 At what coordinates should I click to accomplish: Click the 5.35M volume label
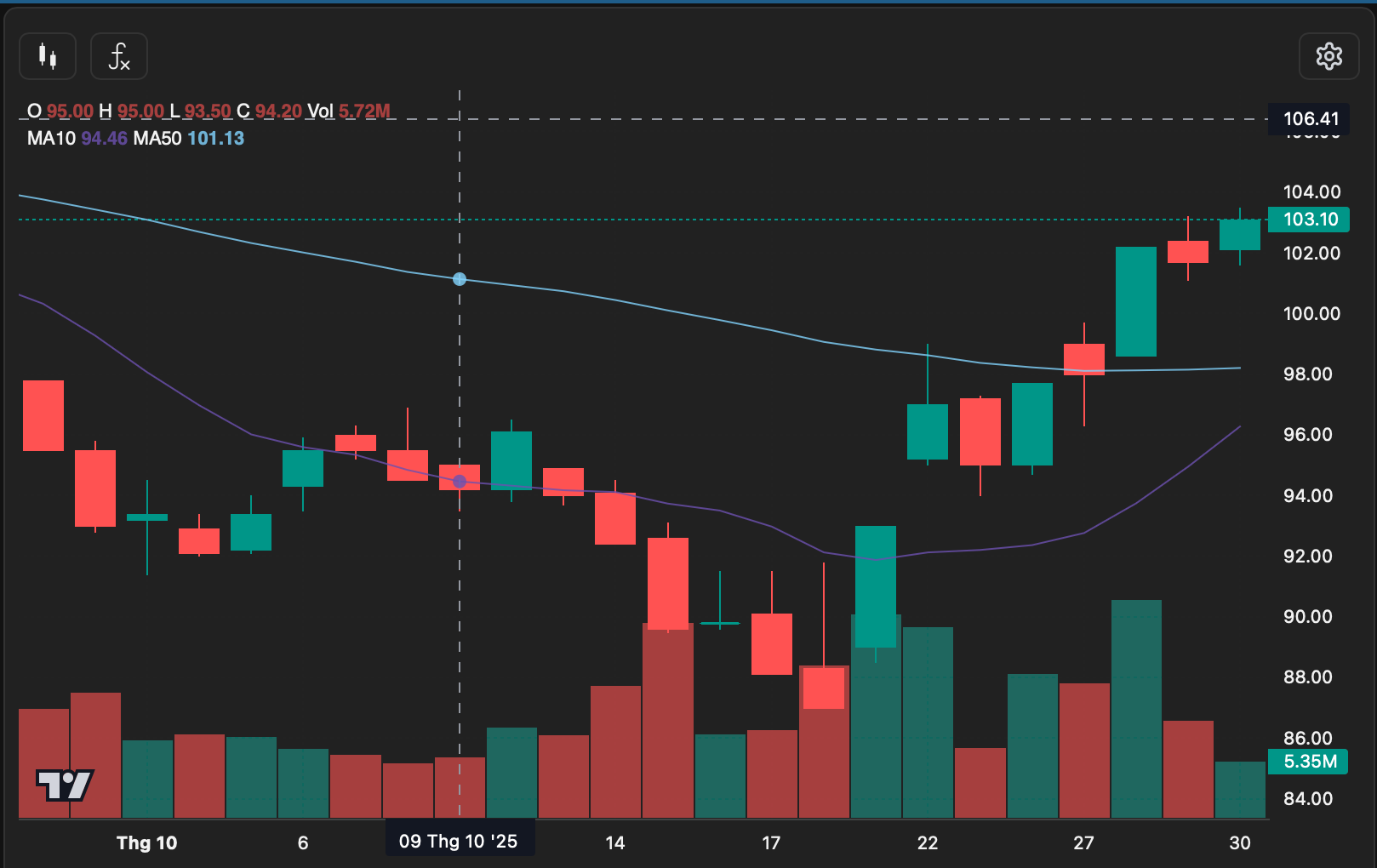(1309, 762)
